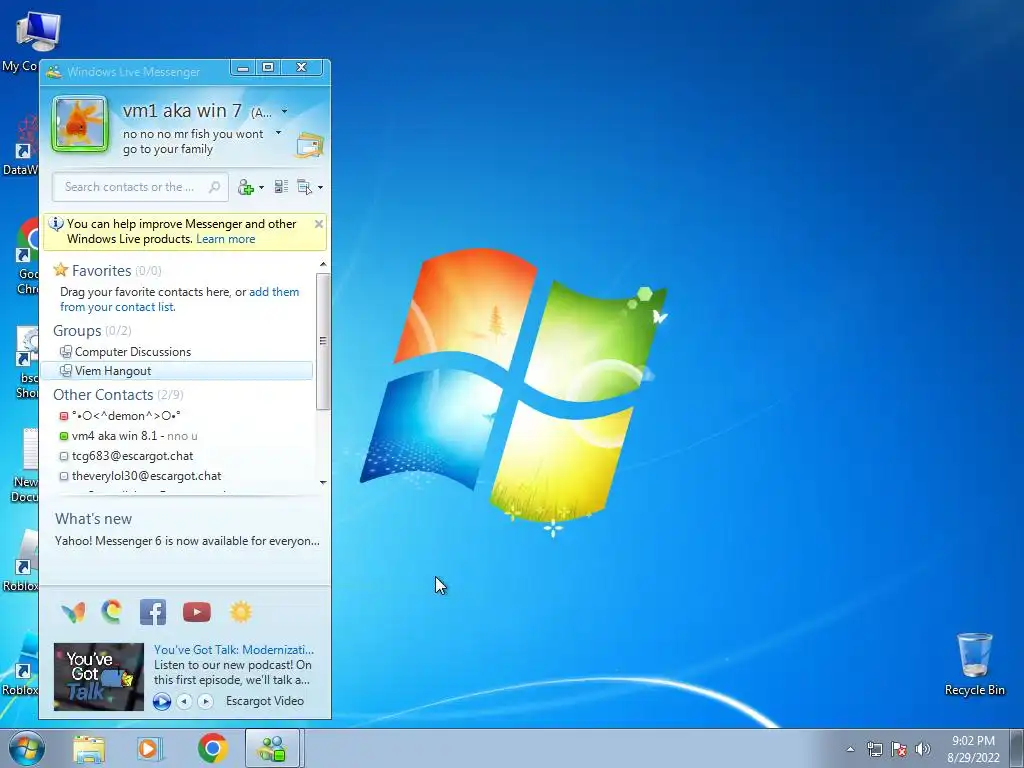This screenshot has height=768, width=1024.
Task: Click the Windows Start button
Action: coord(25,748)
